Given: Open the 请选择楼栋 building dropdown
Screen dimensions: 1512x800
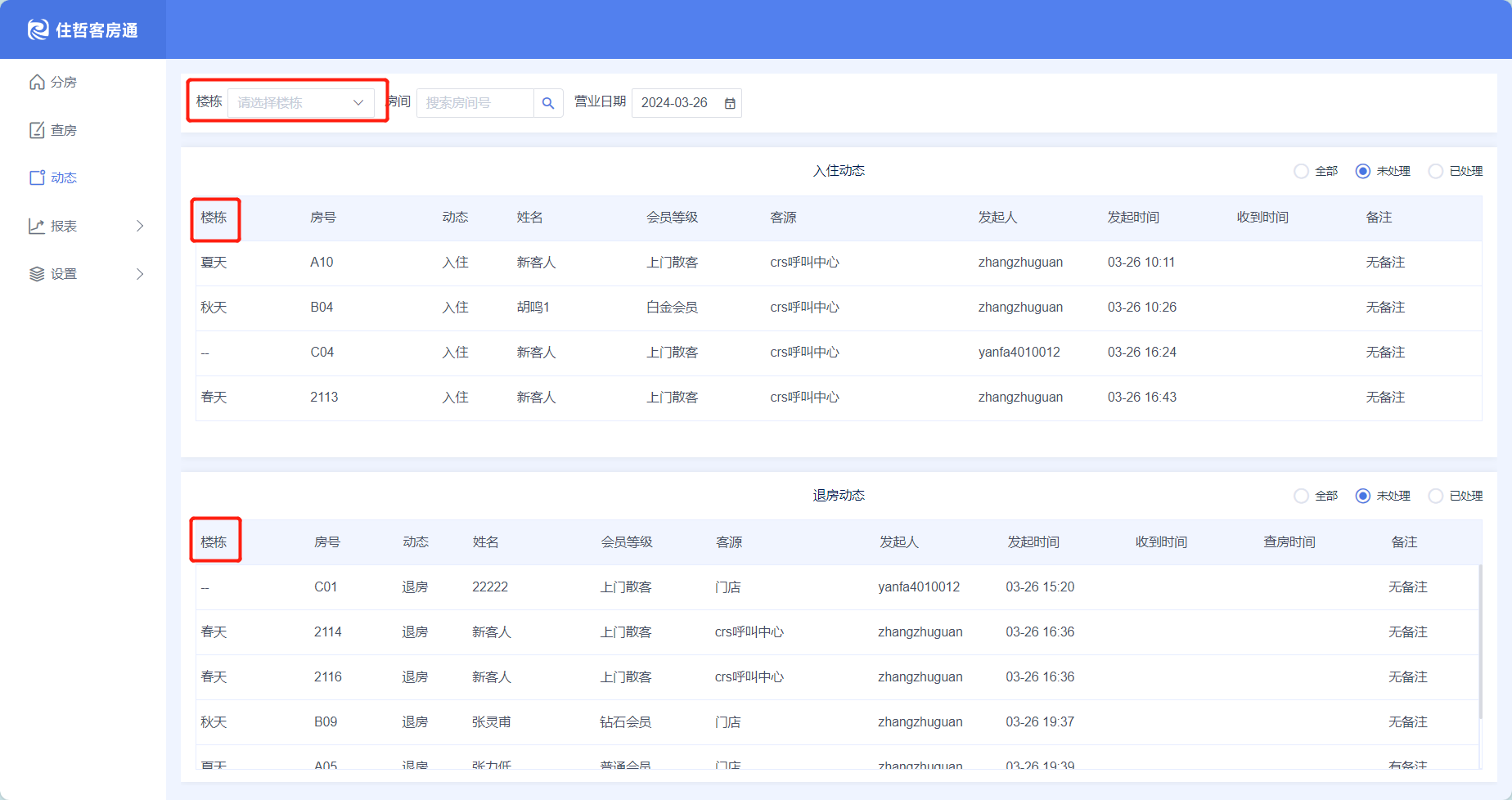Looking at the screenshot, I should [x=301, y=103].
